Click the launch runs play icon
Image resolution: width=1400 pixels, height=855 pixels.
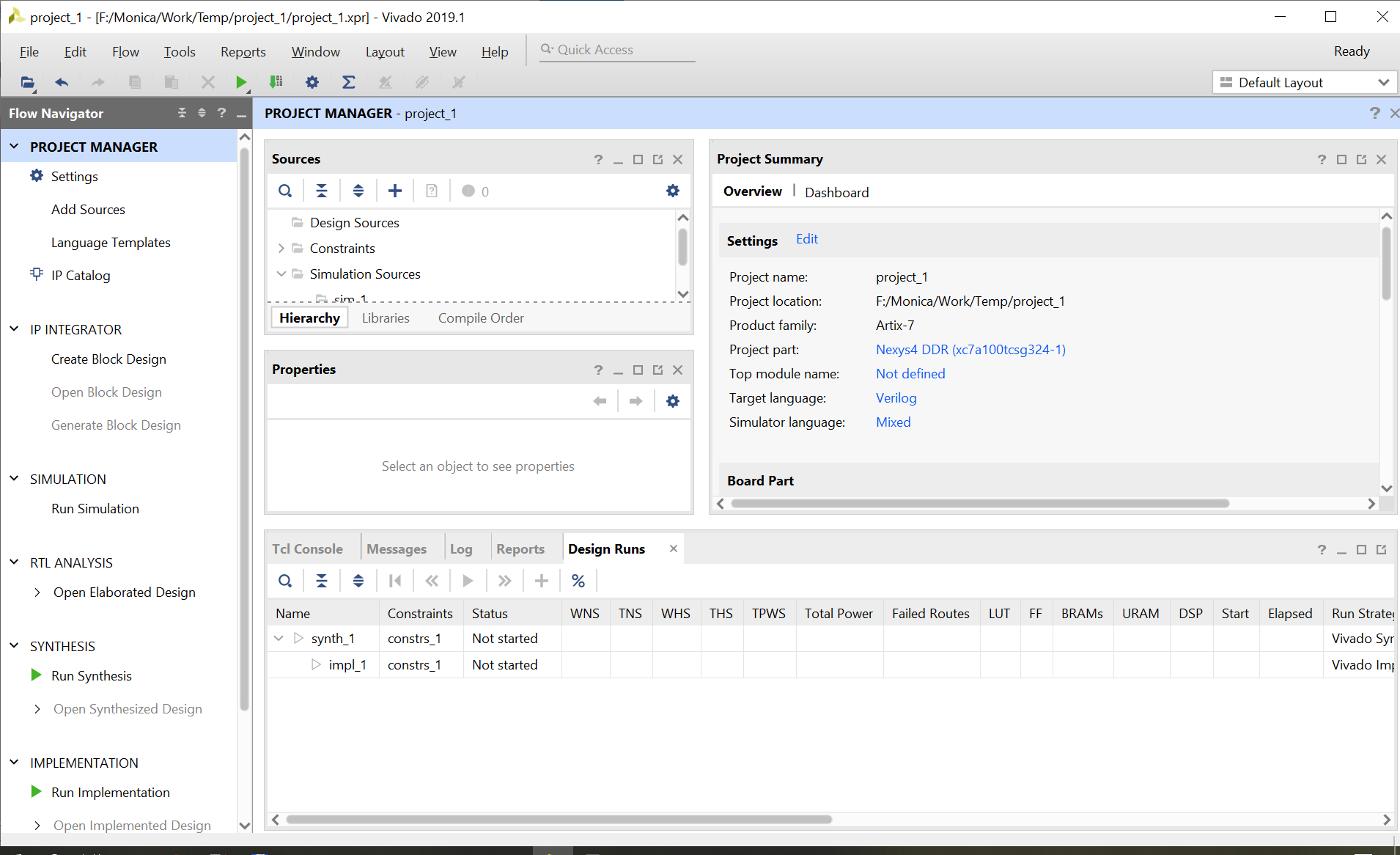[x=468, y=581]
